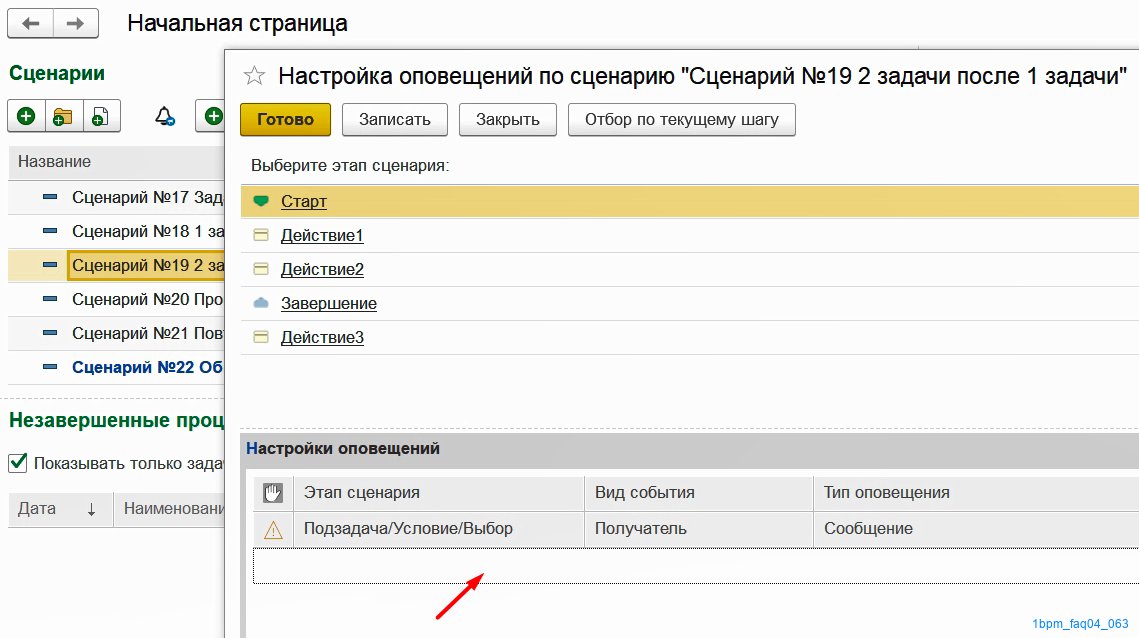Viewport: 1139px width, 638px height.
Task: Click the hand icon column header
Action: point(273,493)
